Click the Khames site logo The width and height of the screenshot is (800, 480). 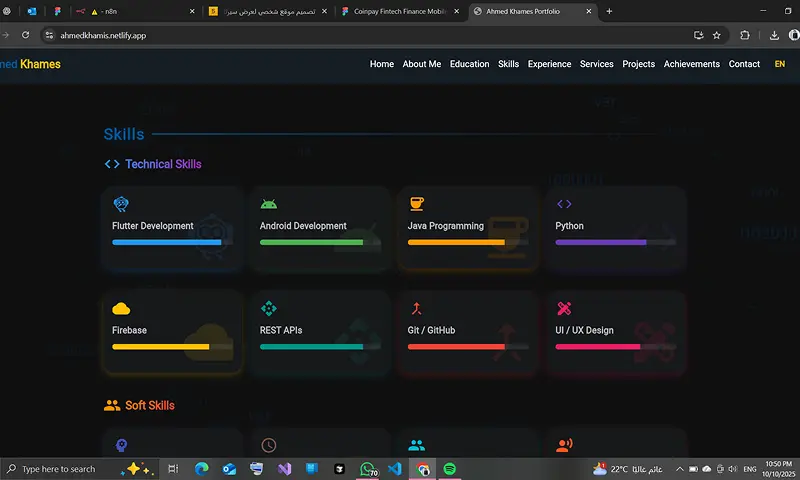point(30,64)
